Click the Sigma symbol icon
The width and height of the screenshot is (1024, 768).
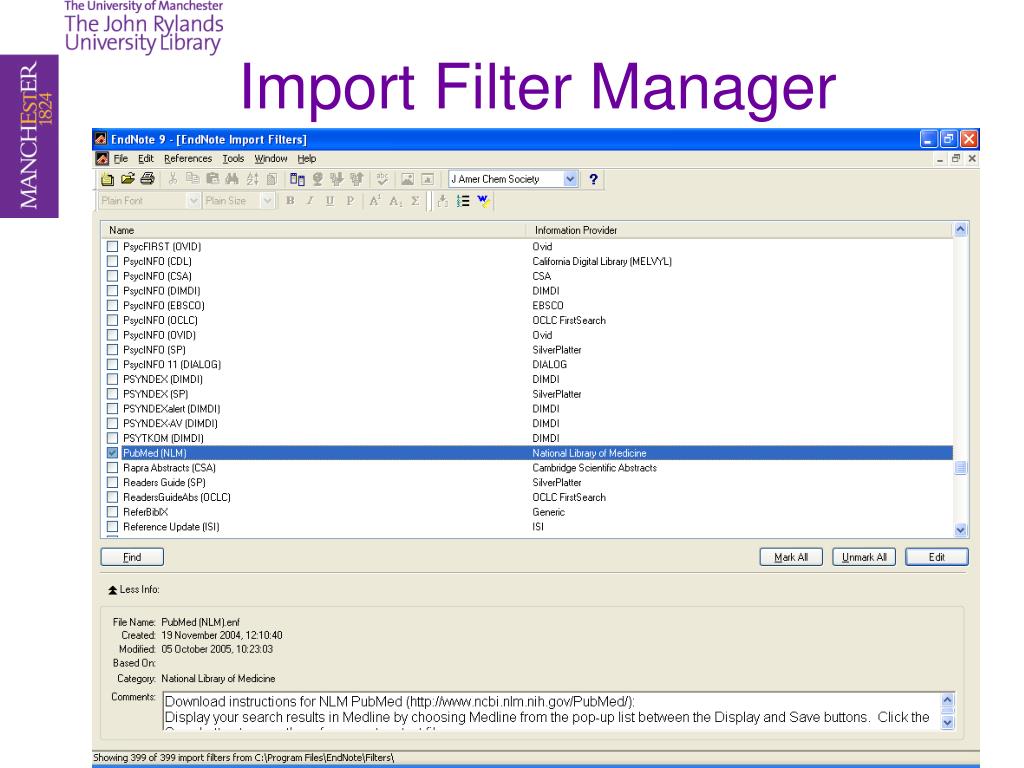tap(415, 201)
